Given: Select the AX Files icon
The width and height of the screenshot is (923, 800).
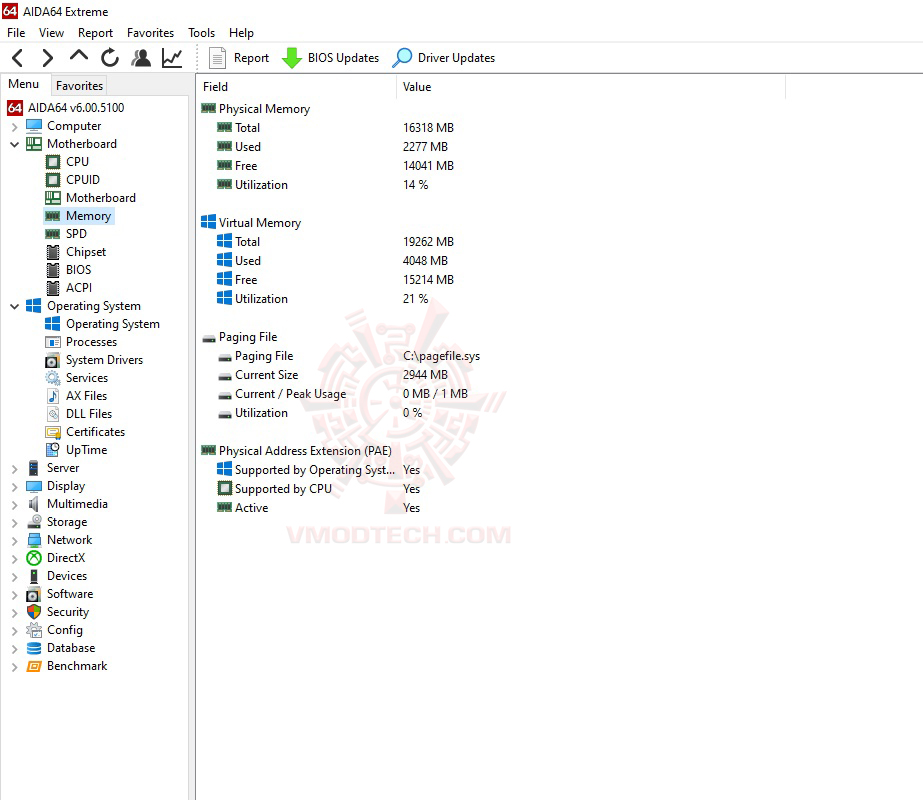Looking at the screenshot, I should [x=53, y=396].
